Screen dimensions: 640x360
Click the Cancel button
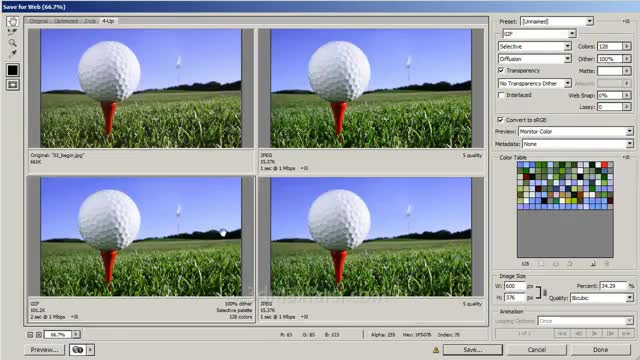536,350
